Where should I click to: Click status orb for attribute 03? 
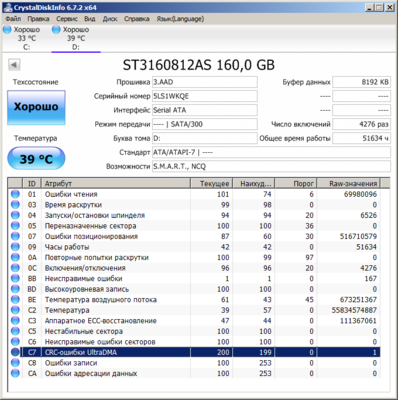[x=15, y=205]
